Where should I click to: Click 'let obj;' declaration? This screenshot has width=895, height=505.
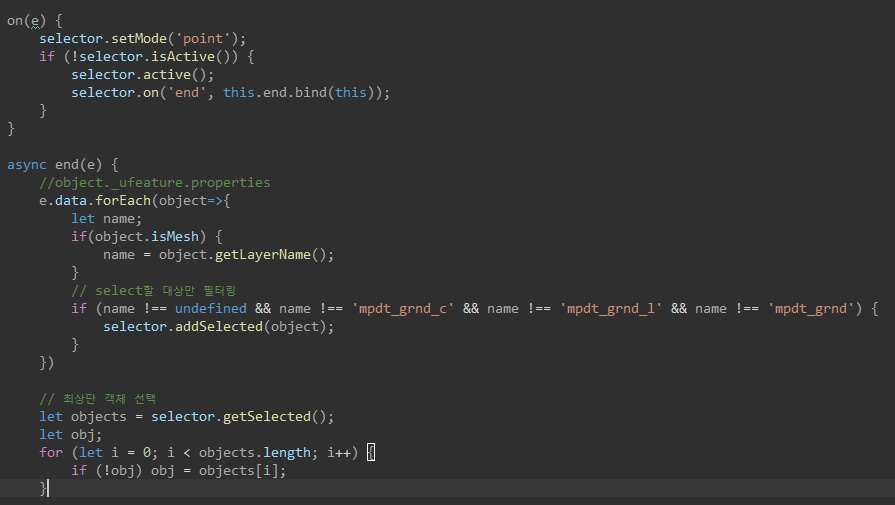click(71, 435)
